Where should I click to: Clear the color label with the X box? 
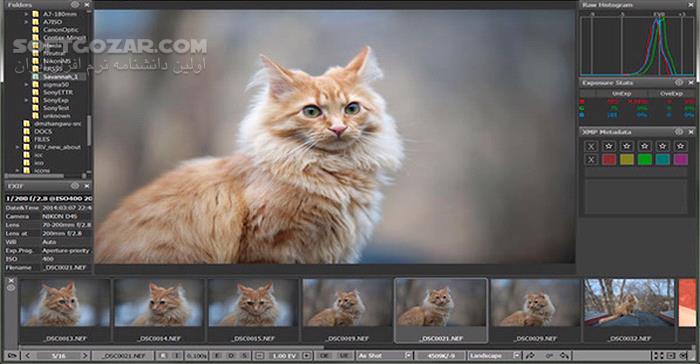coord(591,159)
